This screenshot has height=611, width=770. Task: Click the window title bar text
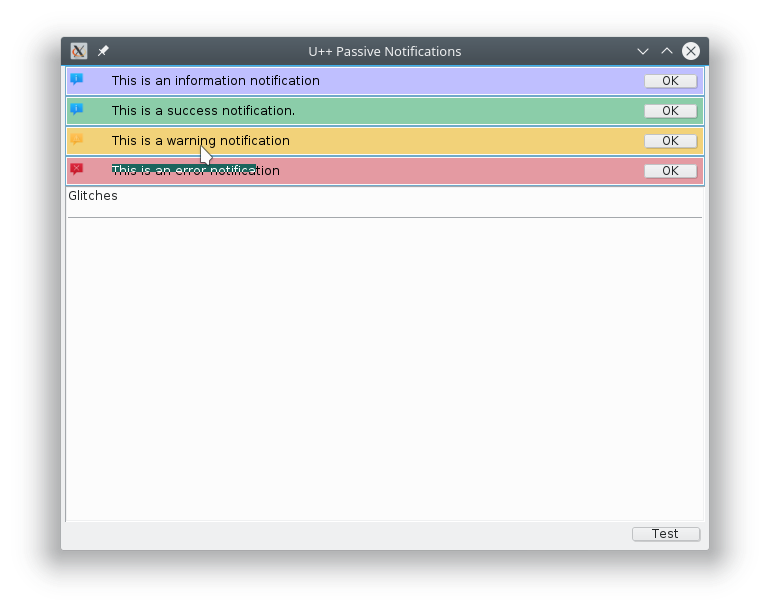385,51
